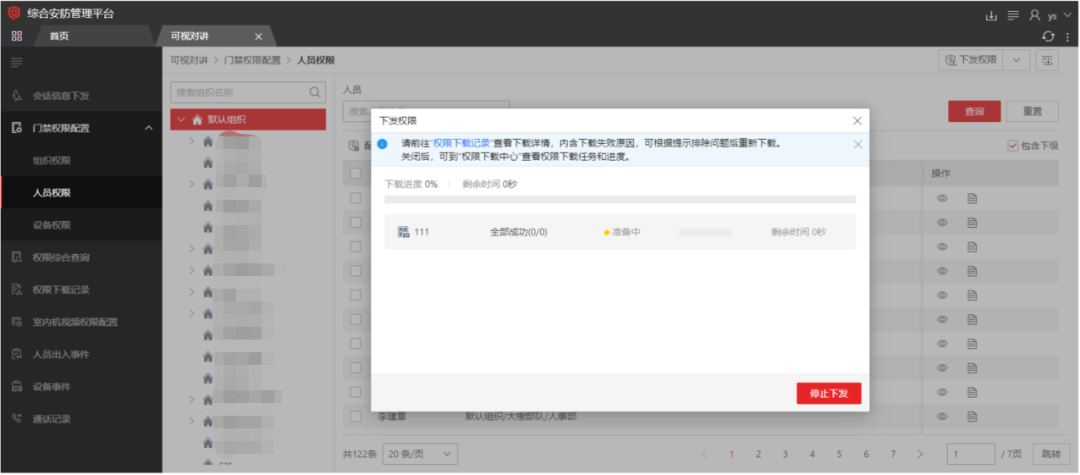This screenshot has width=1080, height=475.
Task: Toggle the 包含下级 checkbox
Action: coord(1012,145)
